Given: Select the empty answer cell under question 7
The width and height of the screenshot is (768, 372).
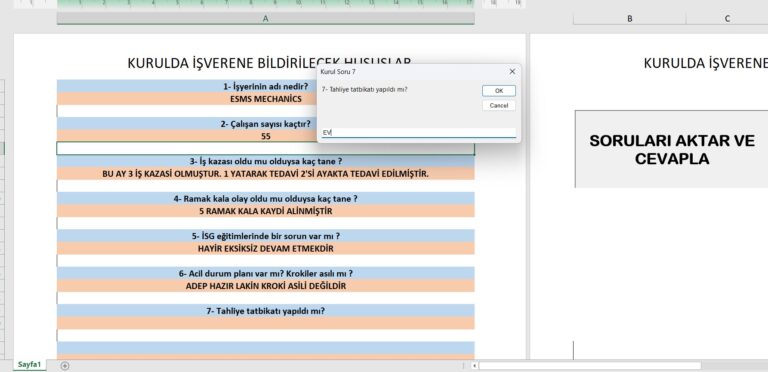Looking at the screenshot, I should [x=265, y=323].
